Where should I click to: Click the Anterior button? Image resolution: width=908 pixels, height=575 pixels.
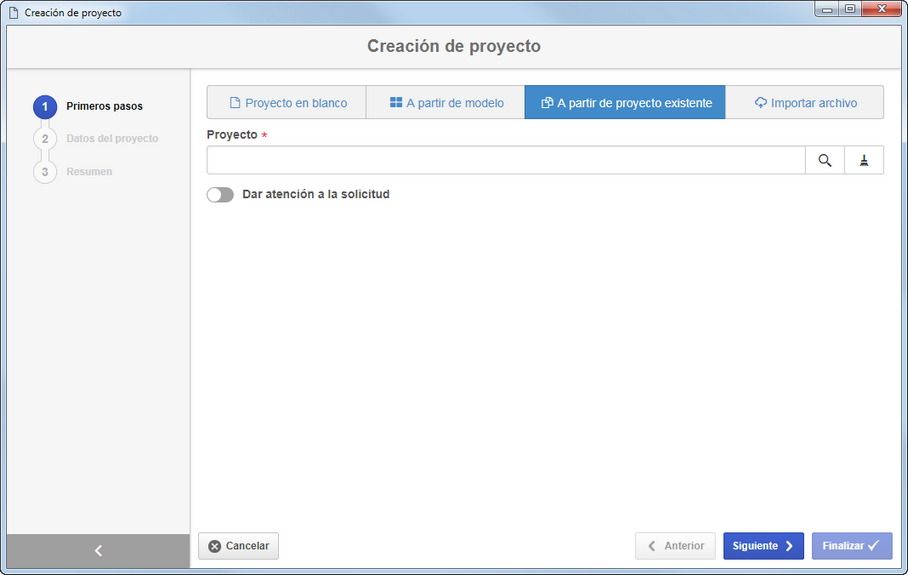(675, 546)
